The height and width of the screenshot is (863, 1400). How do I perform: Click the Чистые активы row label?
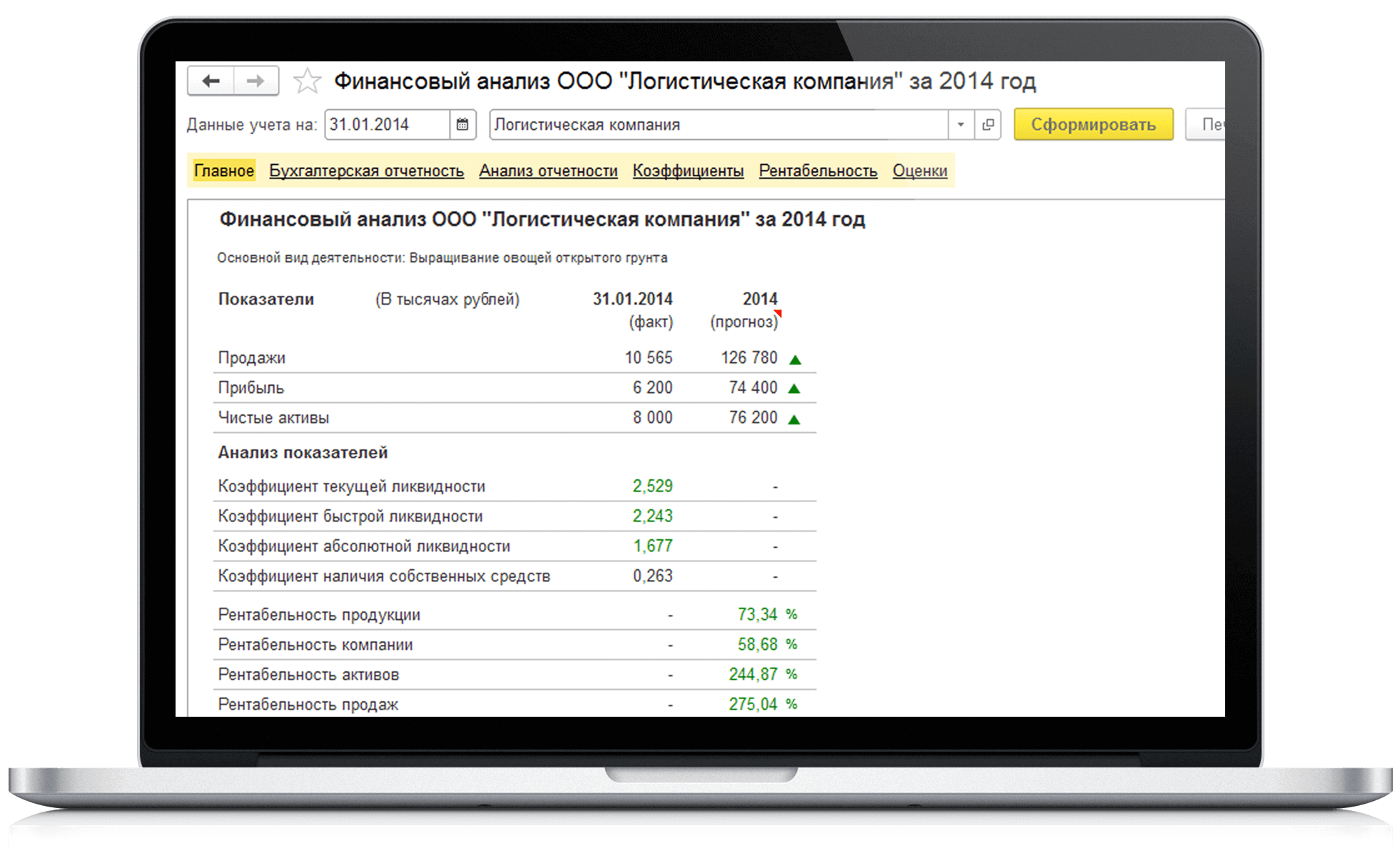click(x=273, y=418)
